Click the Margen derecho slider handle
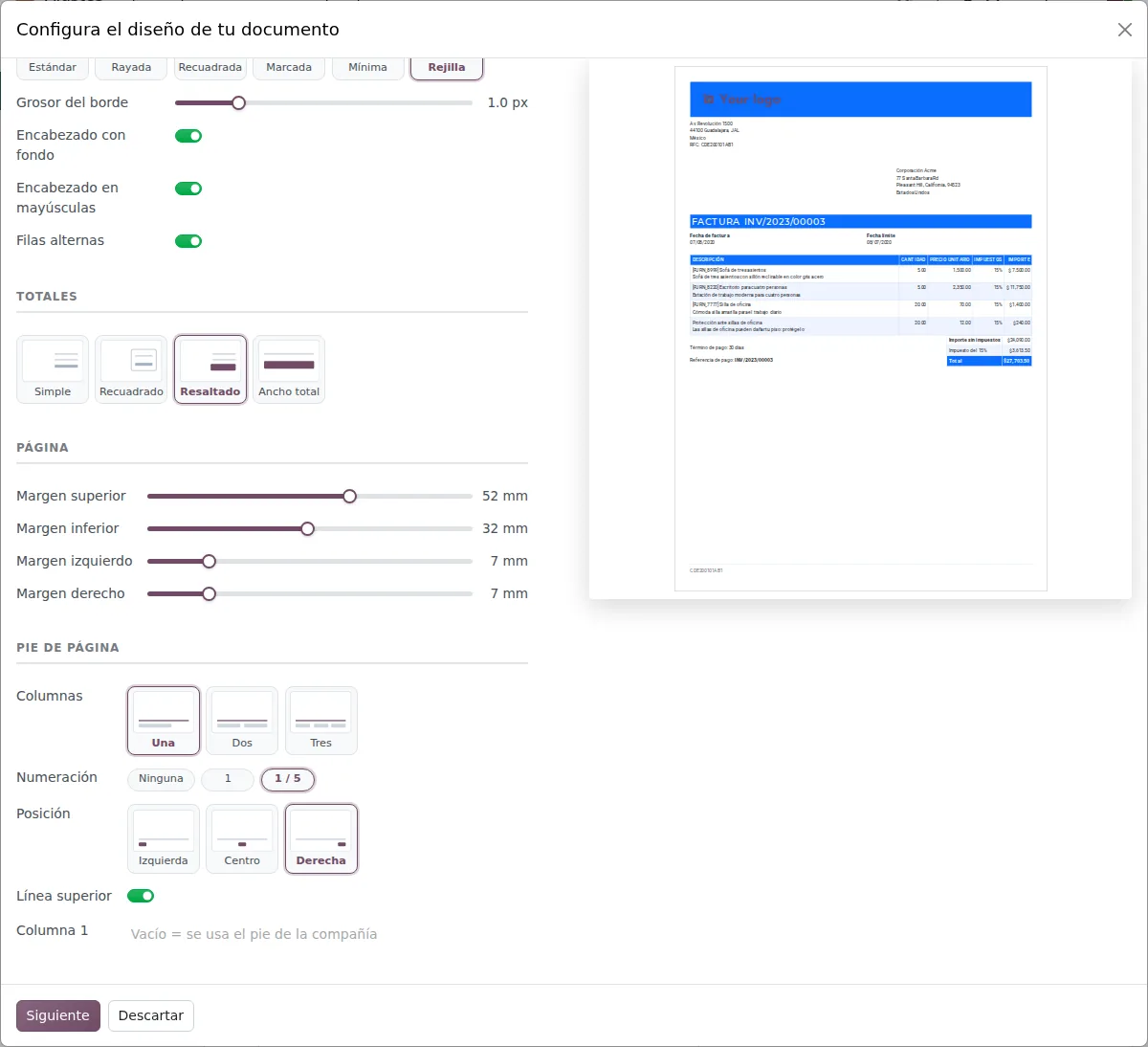 210,594
